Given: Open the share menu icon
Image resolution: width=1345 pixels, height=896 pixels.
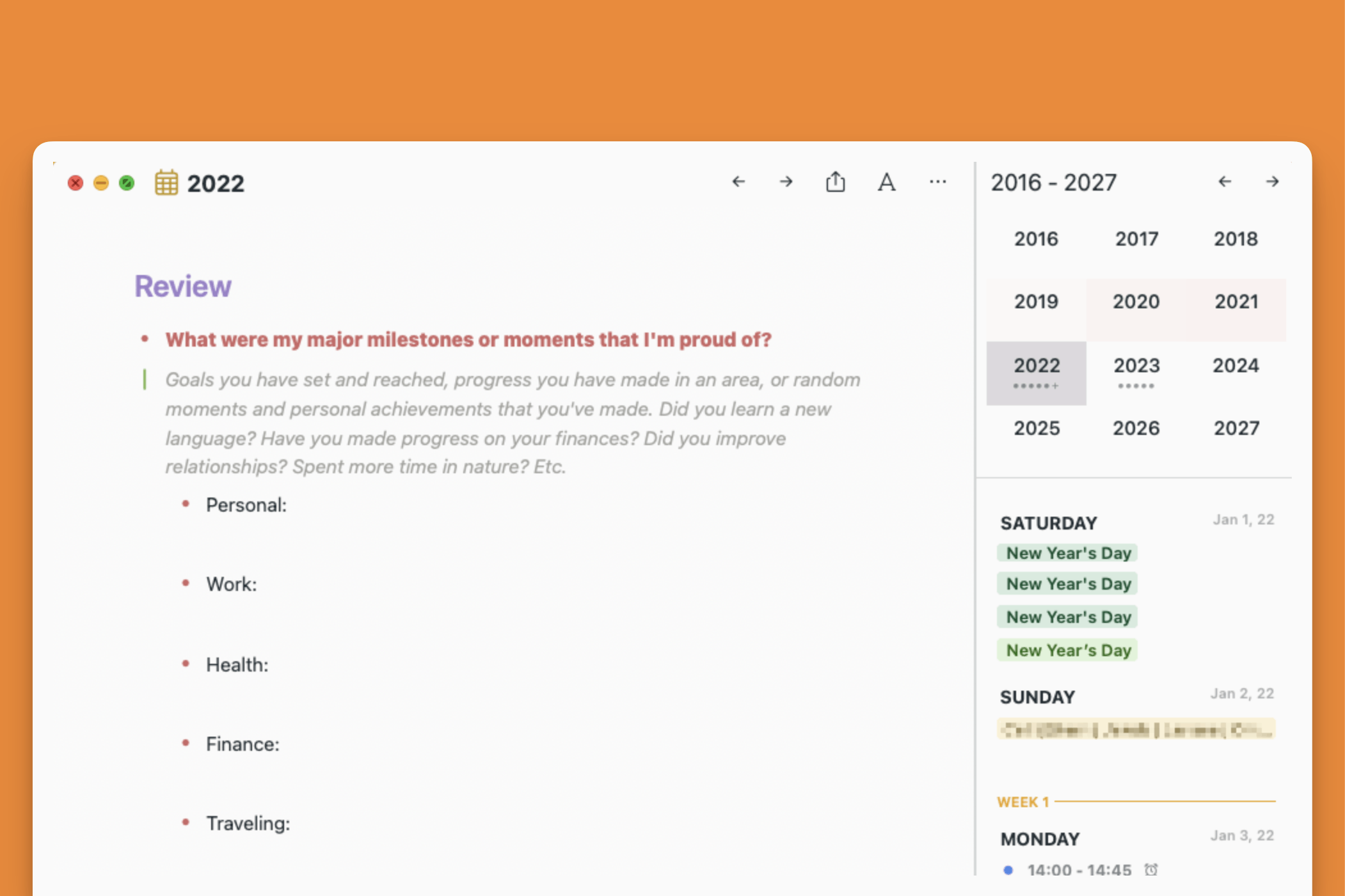Looking at the screenshot, I should pyautogui.click(x=835, y=182).
